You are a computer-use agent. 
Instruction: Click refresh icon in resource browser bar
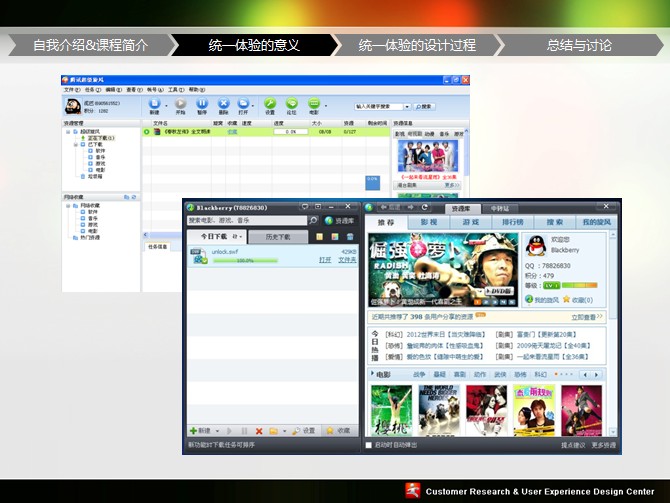(x=425, y=207)
